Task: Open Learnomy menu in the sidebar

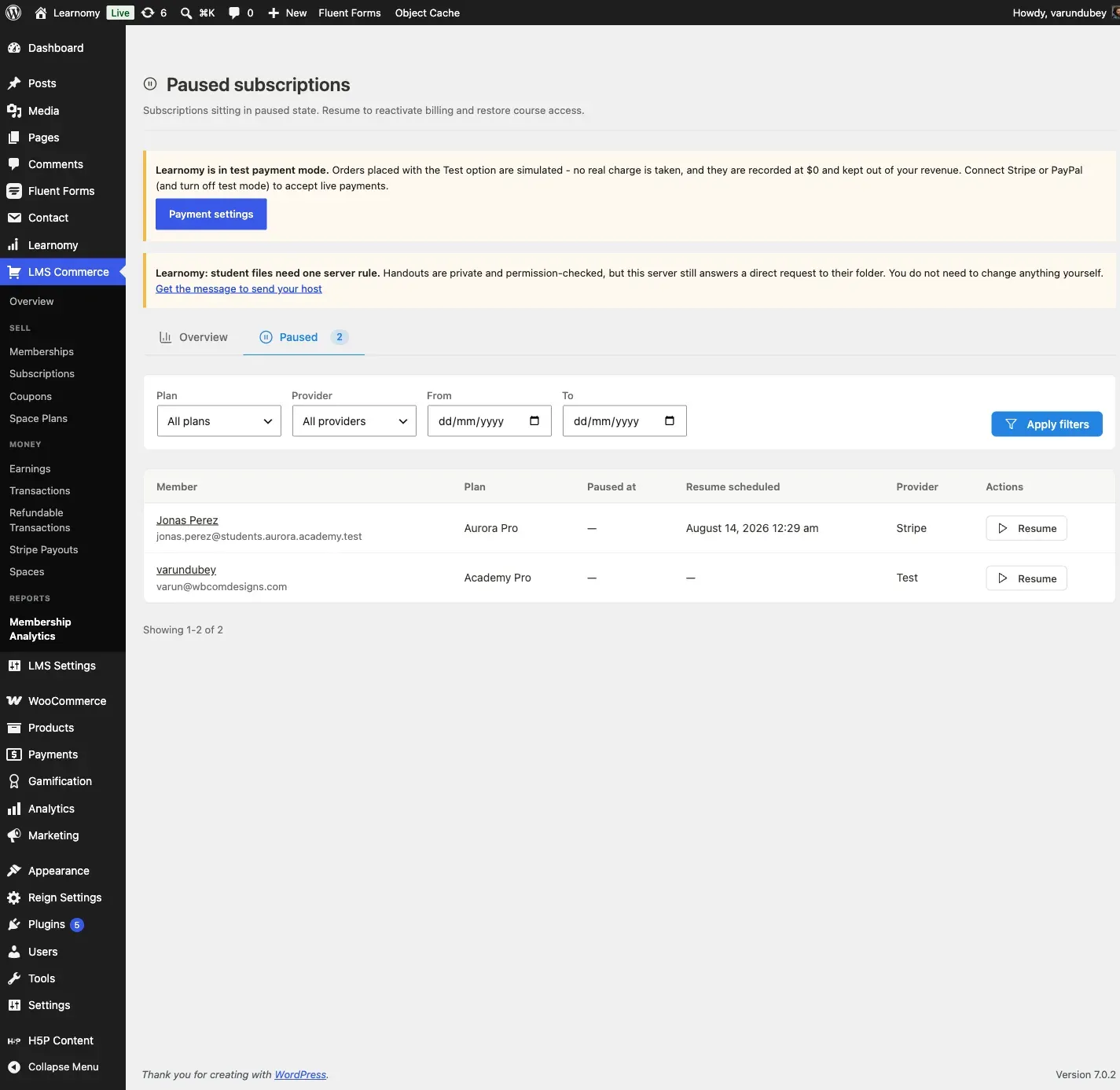Action: 63,245
